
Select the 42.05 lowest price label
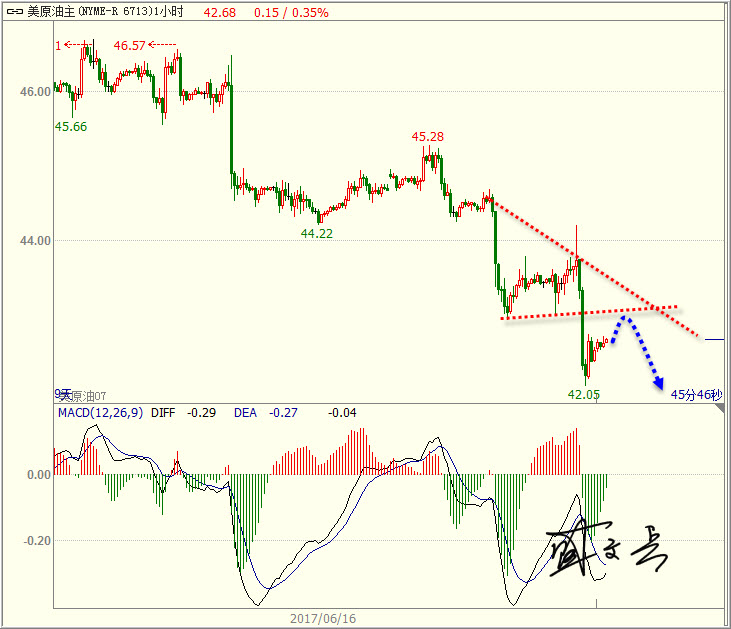(584, 394)
